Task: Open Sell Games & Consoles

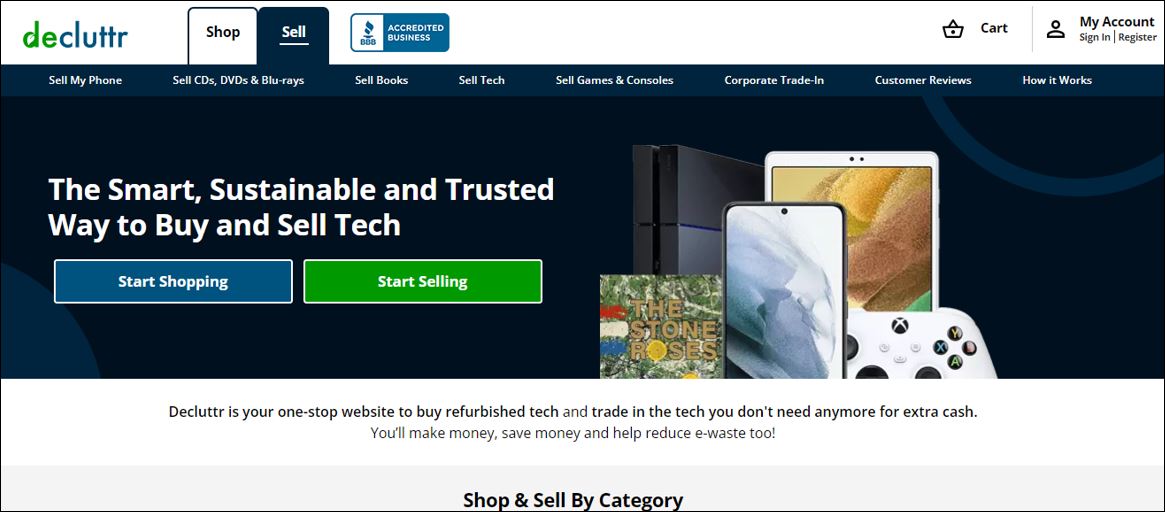Action: click(614, 80)
